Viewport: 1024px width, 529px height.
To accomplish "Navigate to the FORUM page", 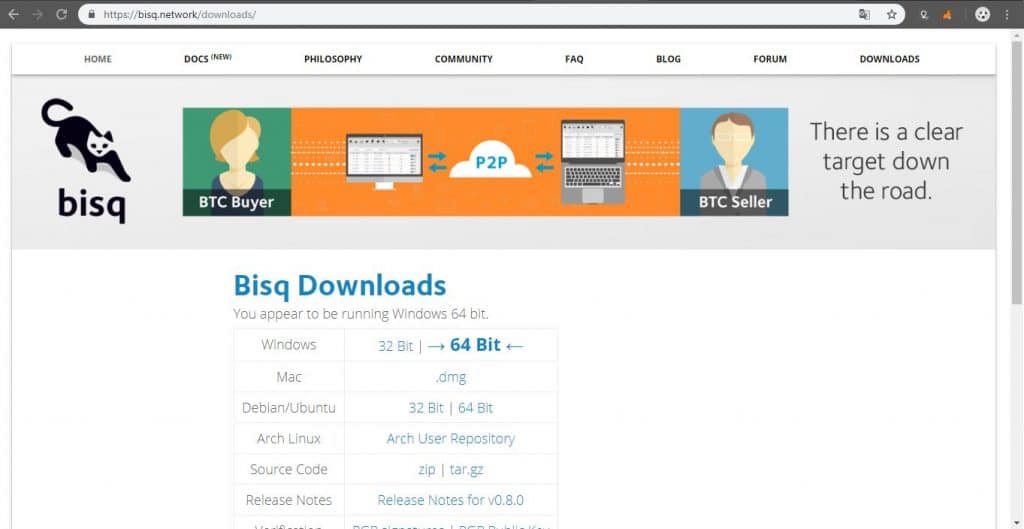I will tap(770, 59).
